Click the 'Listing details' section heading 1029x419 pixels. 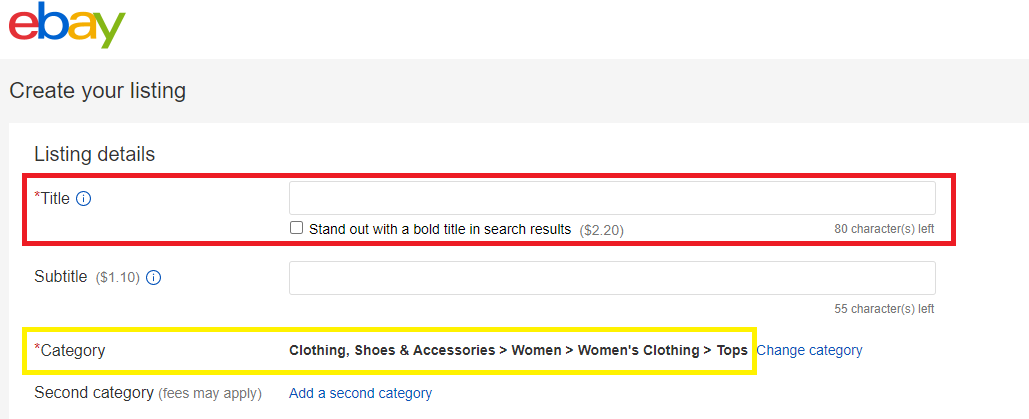[x=94, y=154]
